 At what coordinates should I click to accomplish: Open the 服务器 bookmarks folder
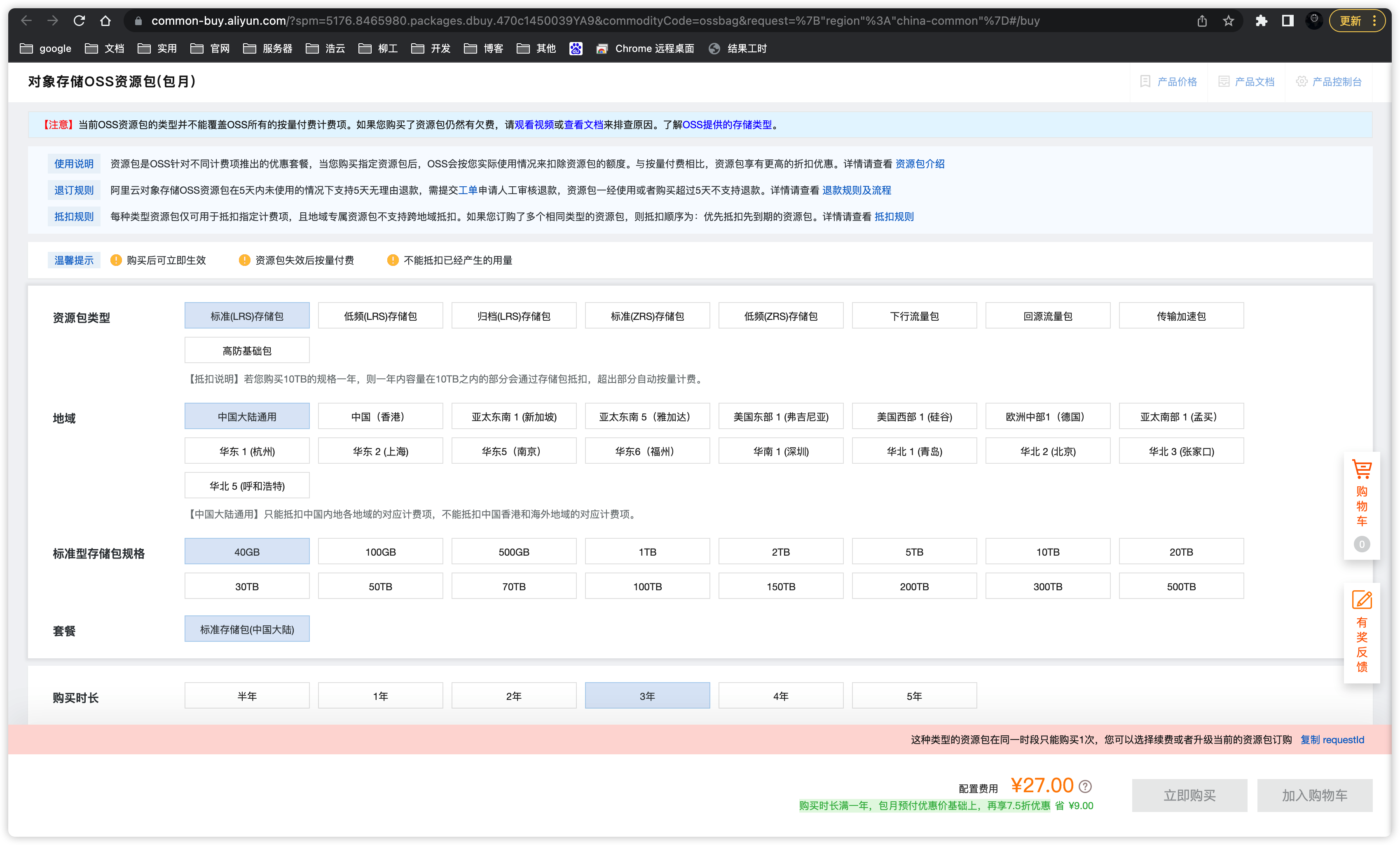[x=268, y=49]
